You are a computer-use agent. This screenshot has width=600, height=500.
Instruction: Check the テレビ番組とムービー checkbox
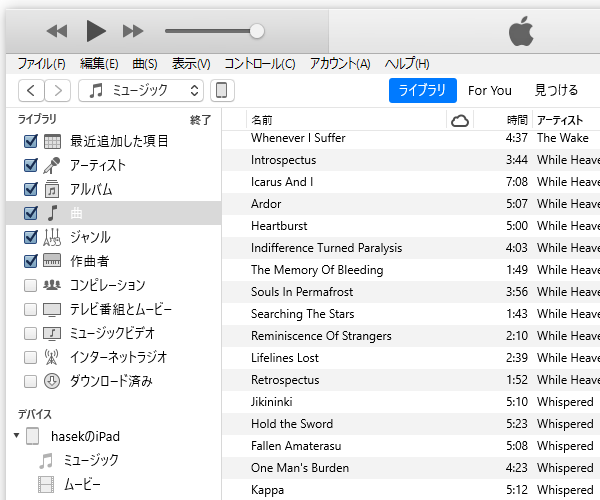pyautogui.click(x=30, y=309)
